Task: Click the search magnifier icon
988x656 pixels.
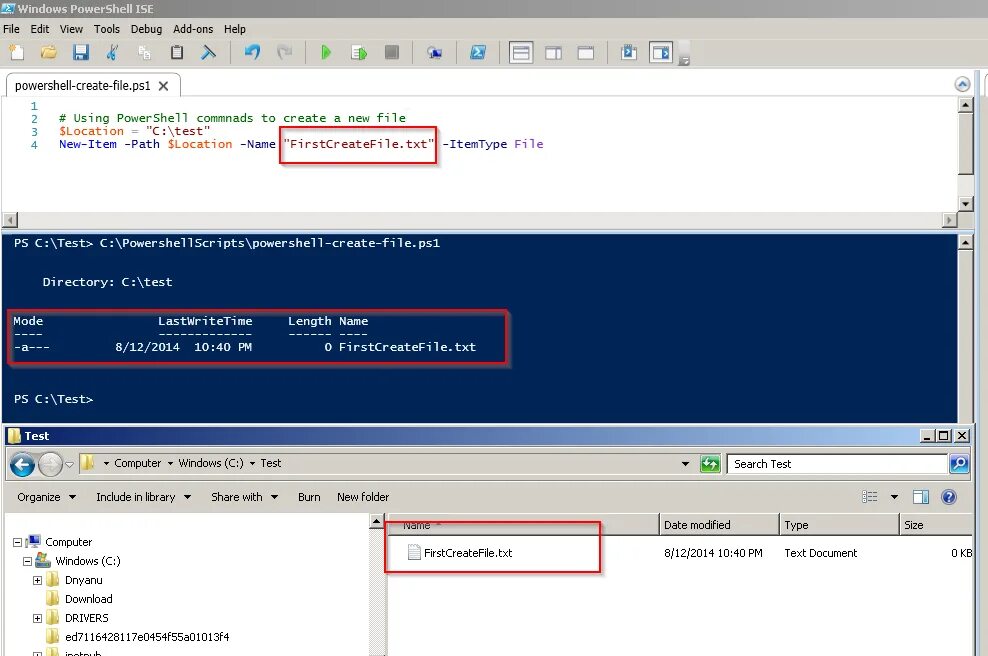Action: [x=958, y=464]
